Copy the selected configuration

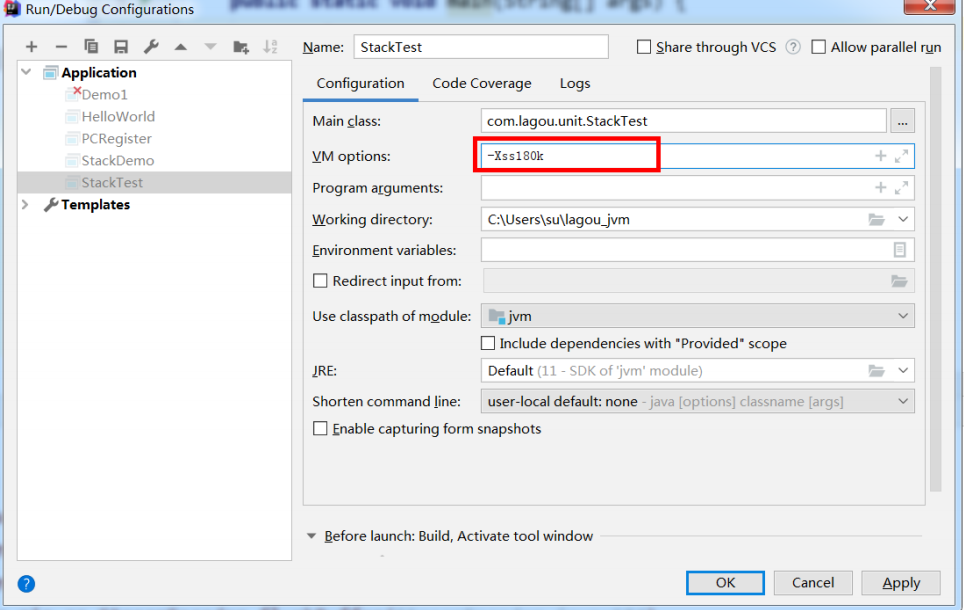(x=91, y=47)
